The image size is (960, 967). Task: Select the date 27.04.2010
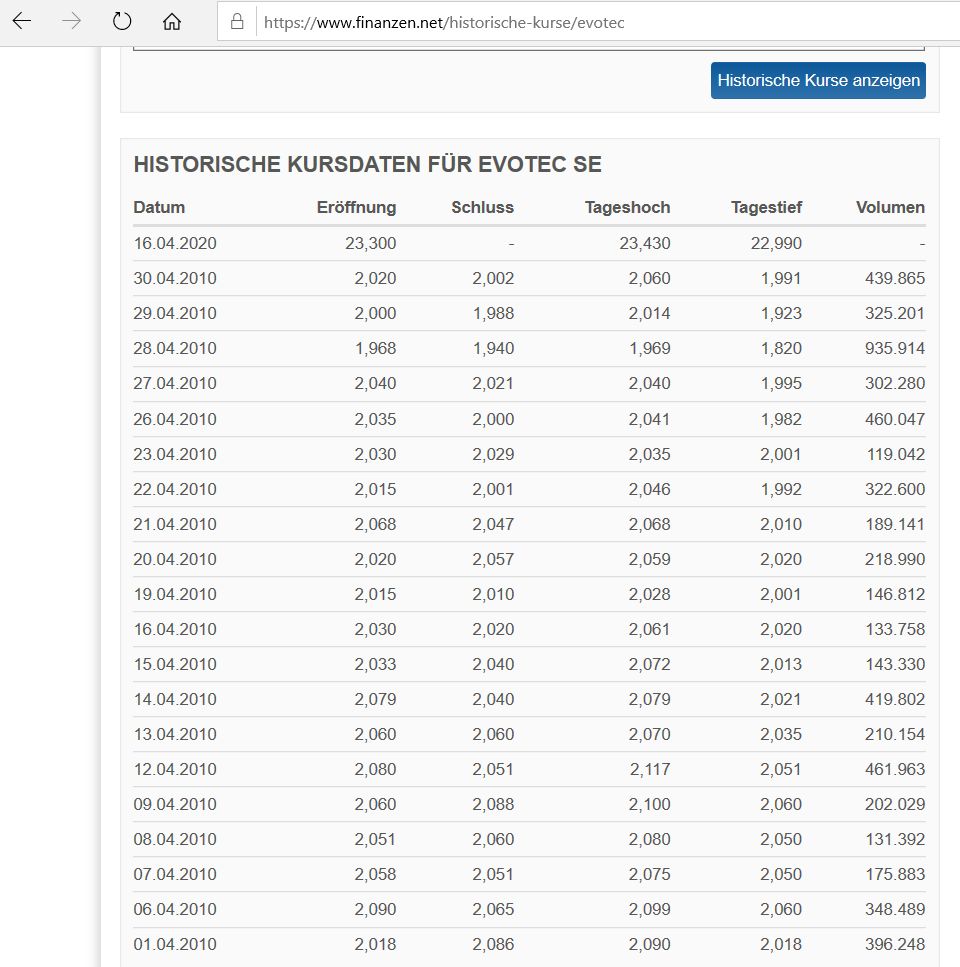coord(175,384)
